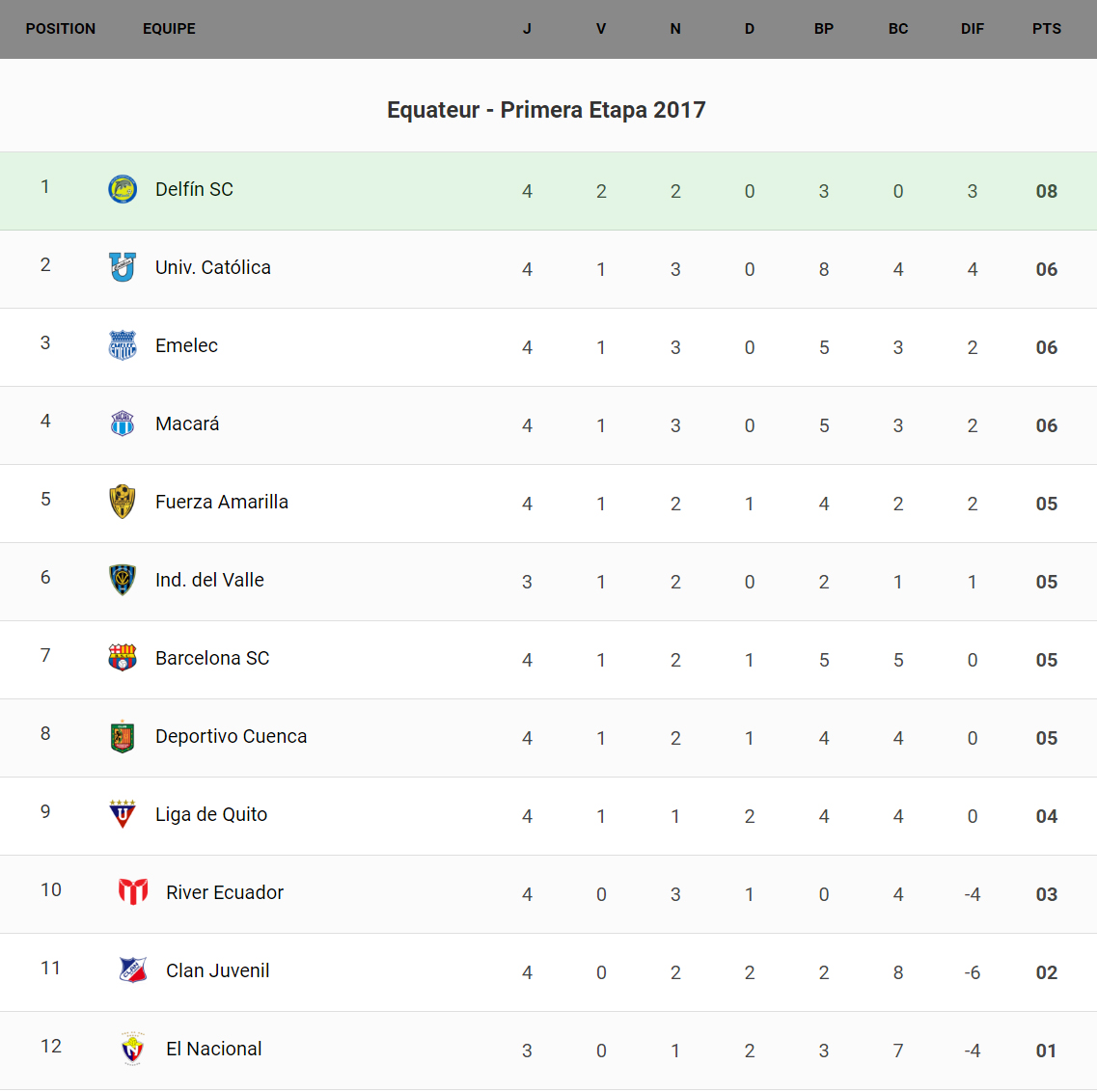Open the Barcelona SC team name link
This screenshot has width=1097, height=1092.
tap(212, 658)
